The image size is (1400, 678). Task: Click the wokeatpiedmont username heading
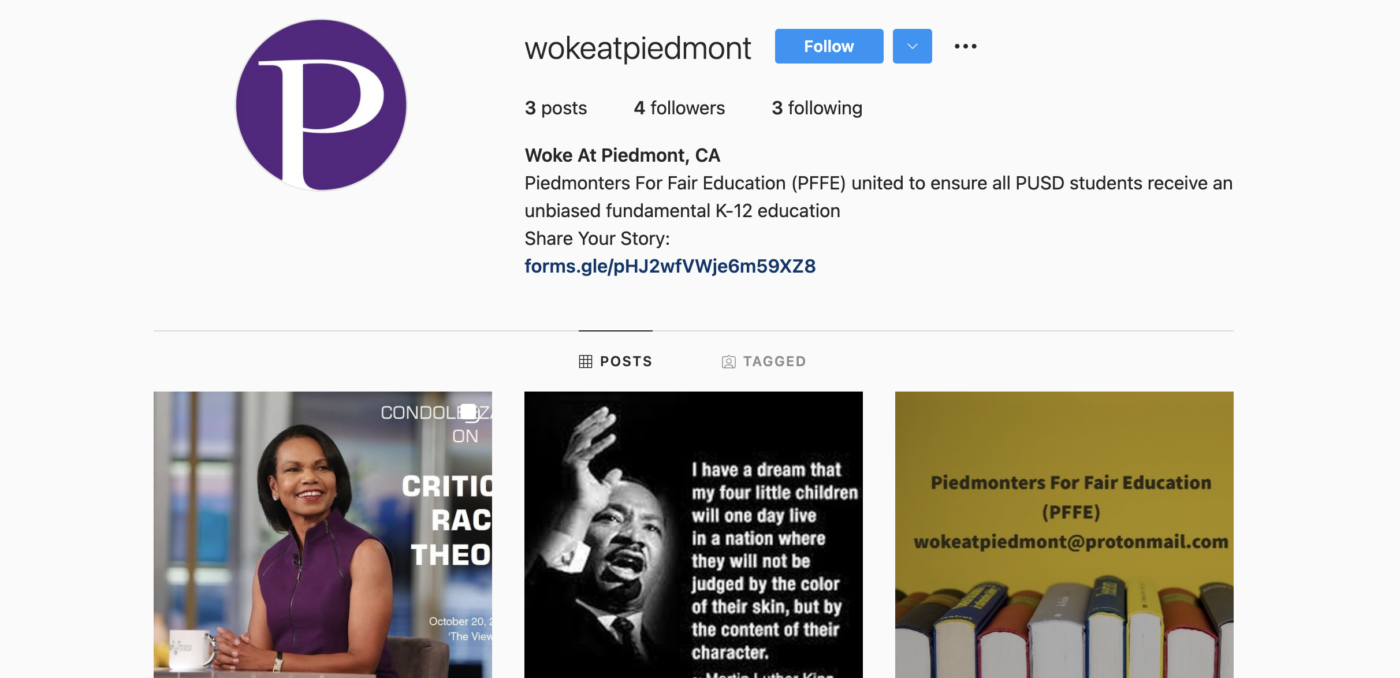[638, 47]
